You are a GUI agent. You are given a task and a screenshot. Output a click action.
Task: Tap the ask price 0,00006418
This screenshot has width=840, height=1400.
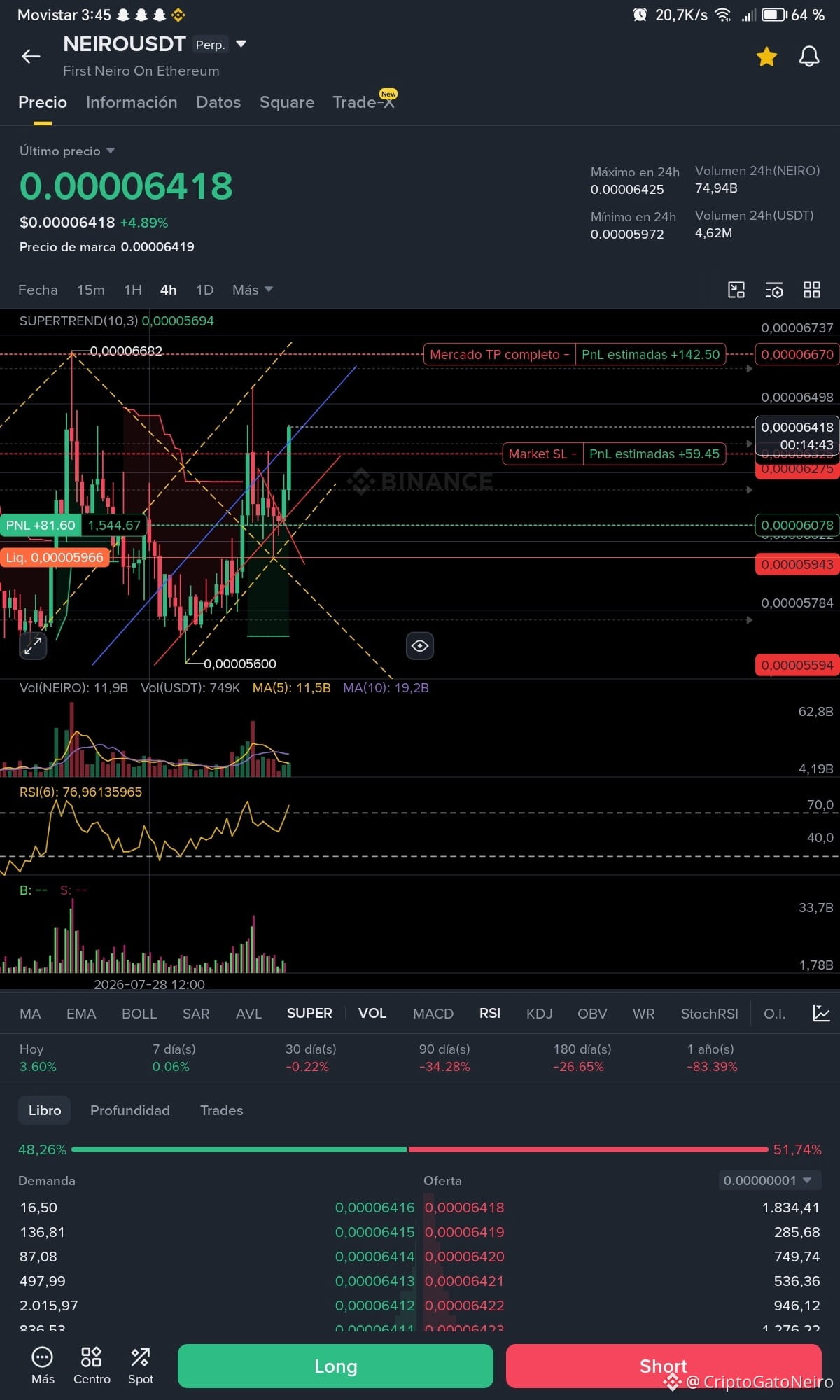pos(465,1207)
